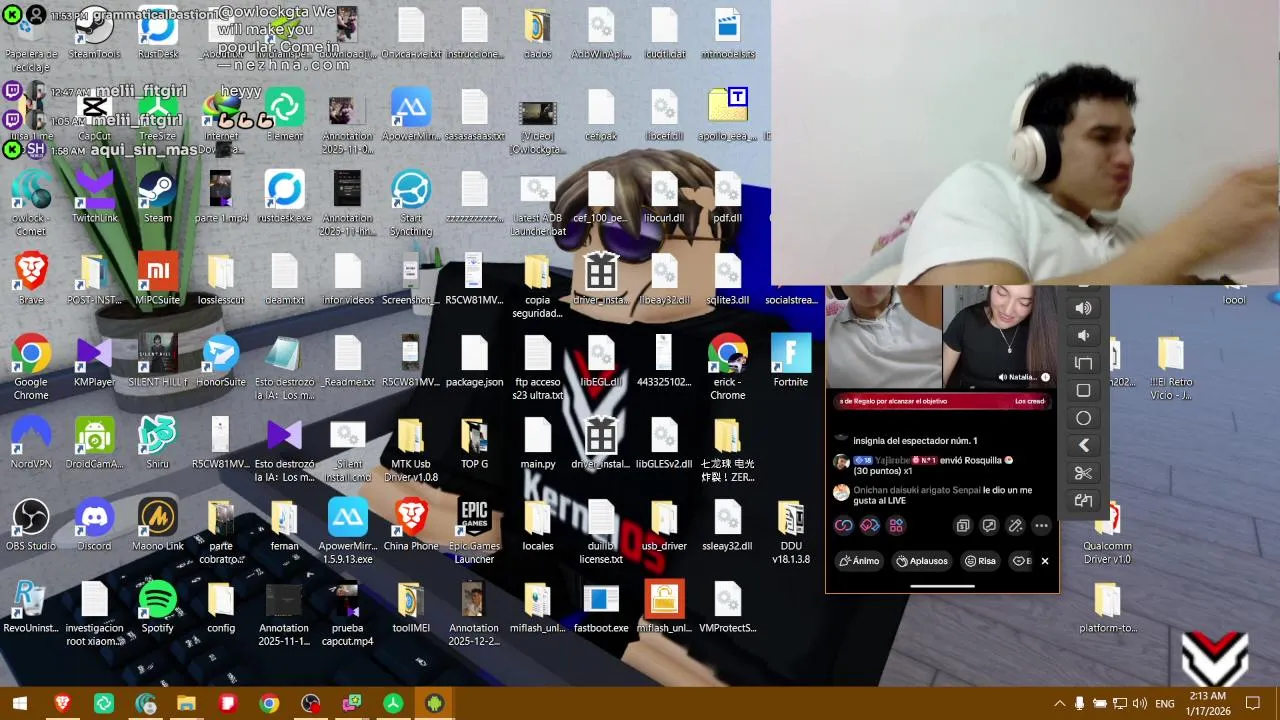Open the clock showing 2:13 AM

click(1208, 704)
